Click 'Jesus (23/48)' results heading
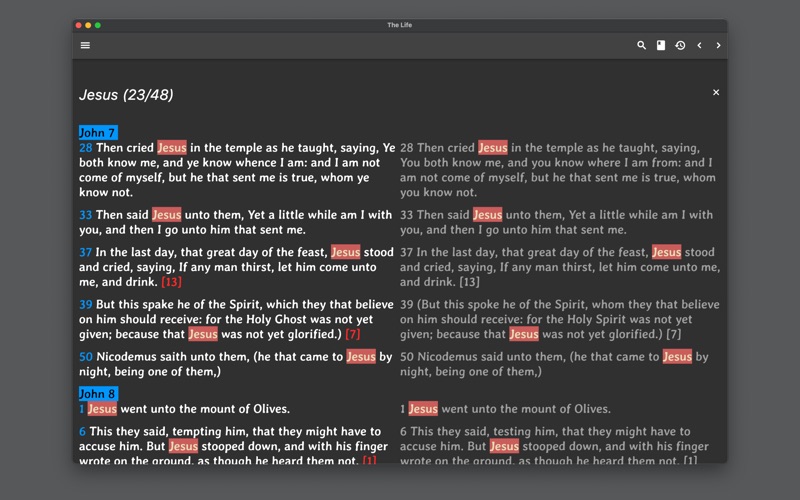The image size is (800, 500). coord(126,95)
